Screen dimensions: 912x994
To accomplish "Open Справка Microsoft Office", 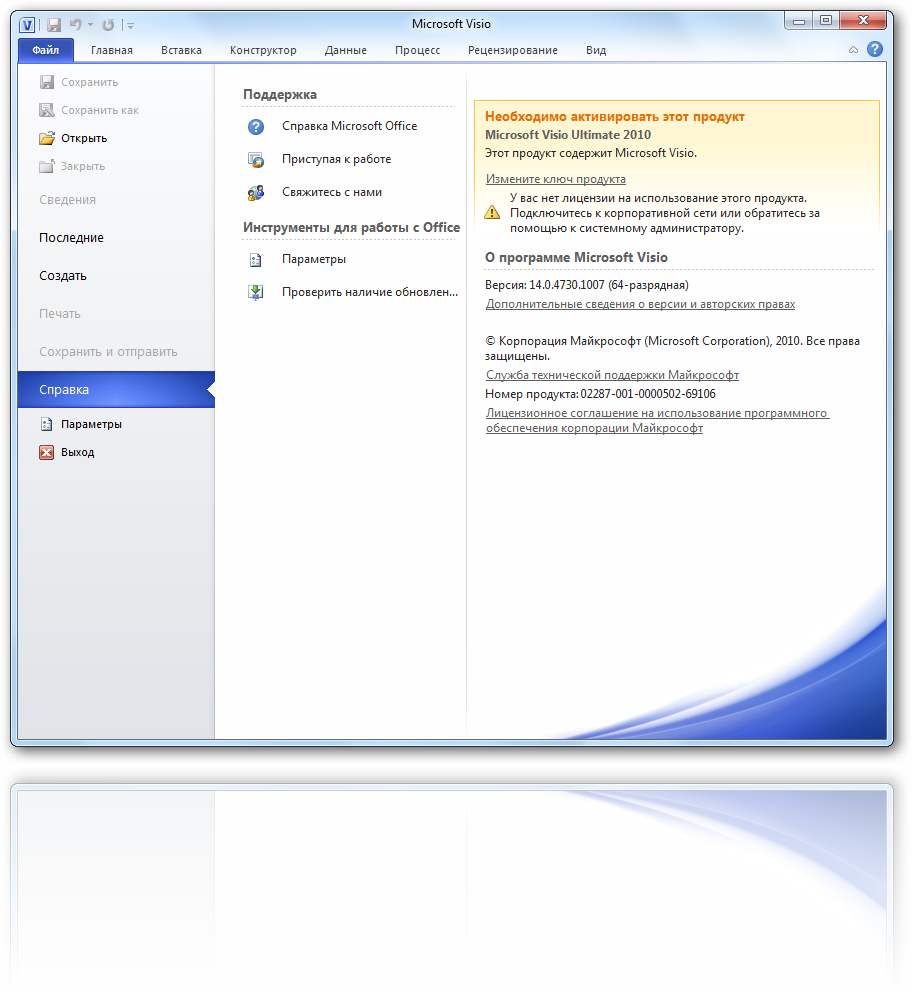I will [x=349, y=126].
